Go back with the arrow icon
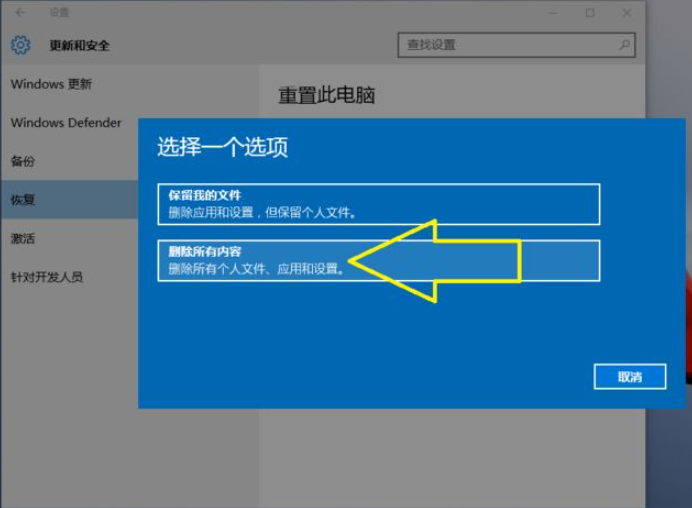 20,13
